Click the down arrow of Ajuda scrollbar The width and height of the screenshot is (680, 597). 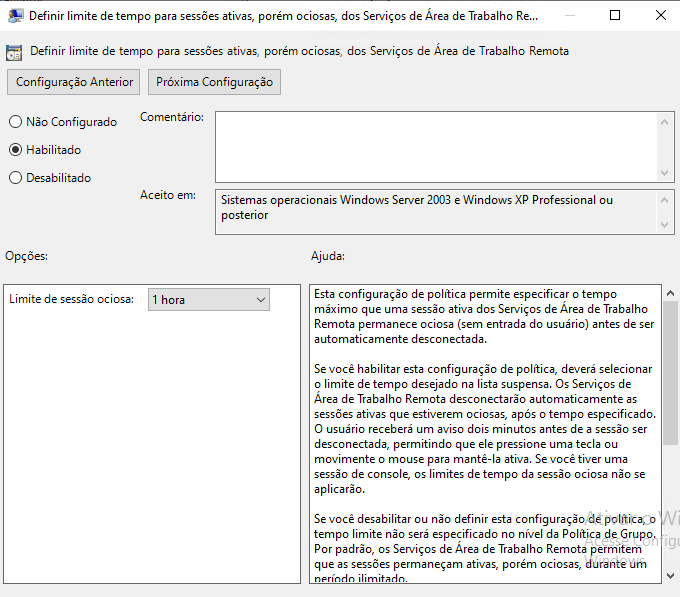671,576
